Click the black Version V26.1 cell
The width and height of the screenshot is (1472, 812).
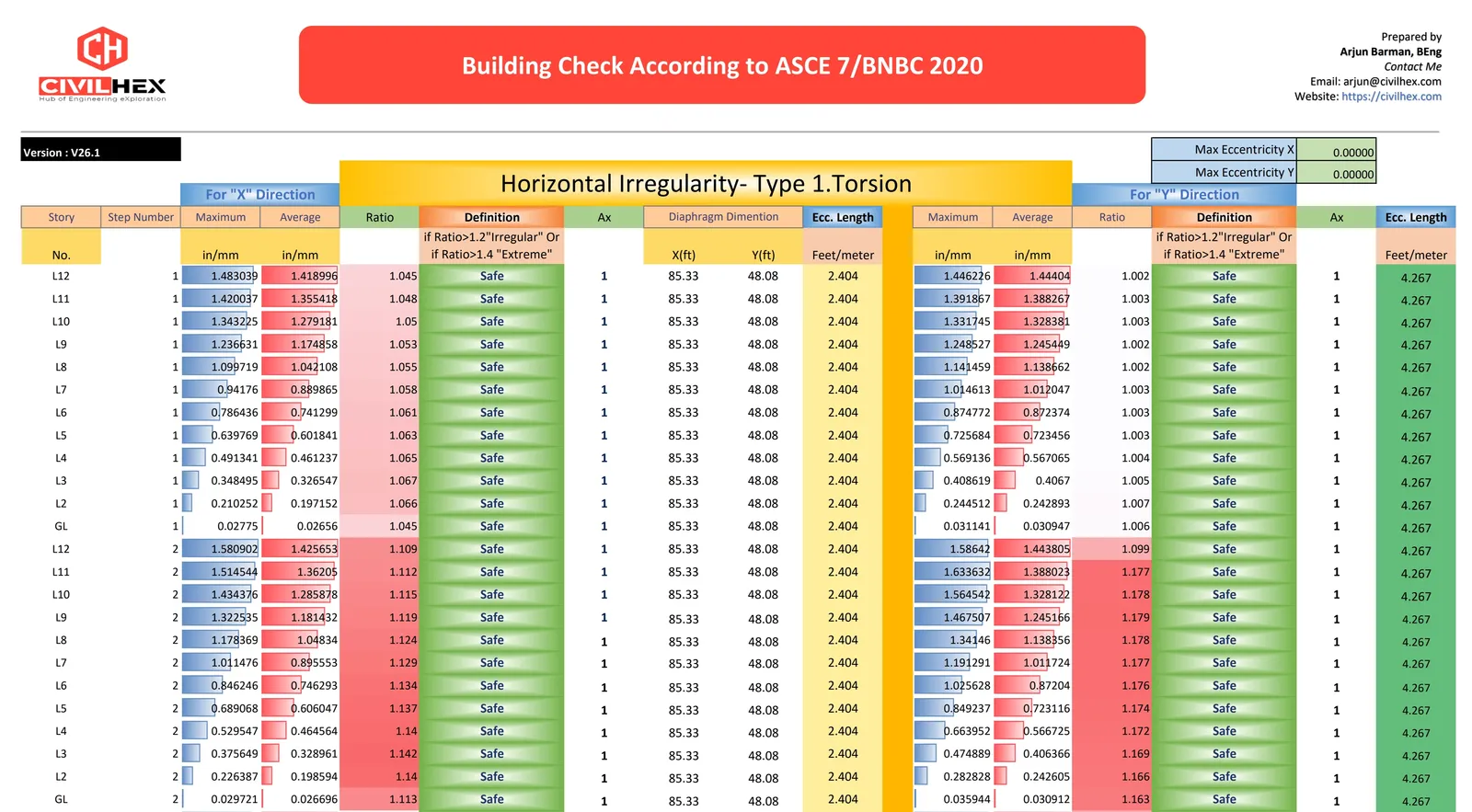pos(100,151)
